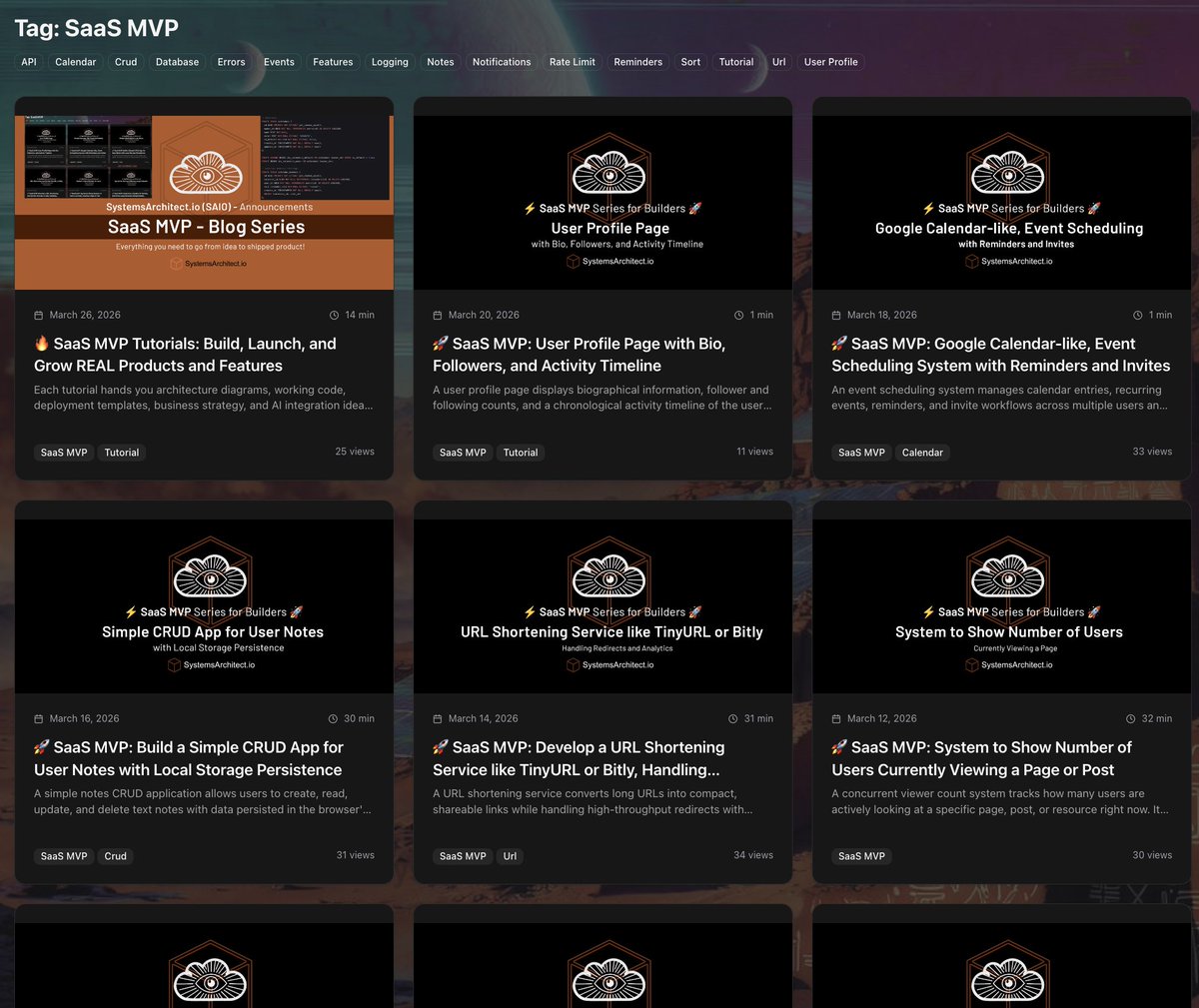Open the Features tag filter
The image size is (1199, 1008).
(x=333, y=62)
